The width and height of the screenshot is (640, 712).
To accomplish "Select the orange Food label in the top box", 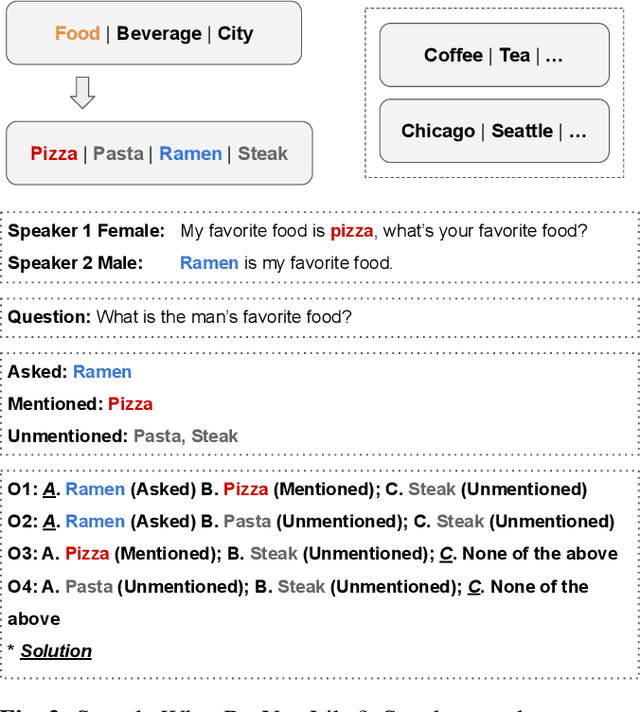I will (77, 34).
